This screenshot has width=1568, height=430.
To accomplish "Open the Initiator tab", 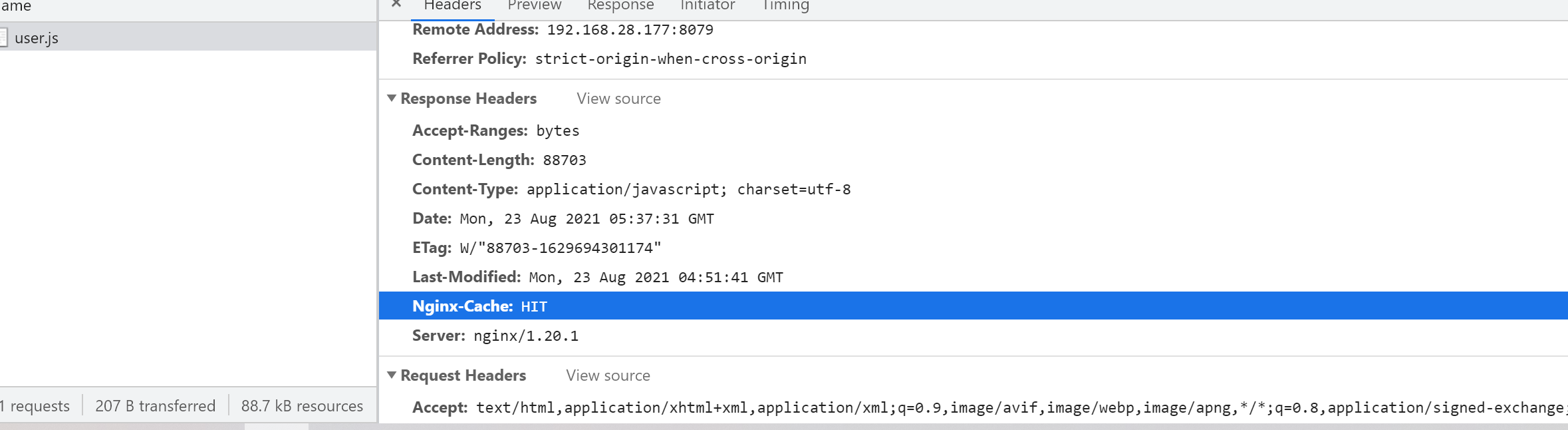I will point(708,5).
